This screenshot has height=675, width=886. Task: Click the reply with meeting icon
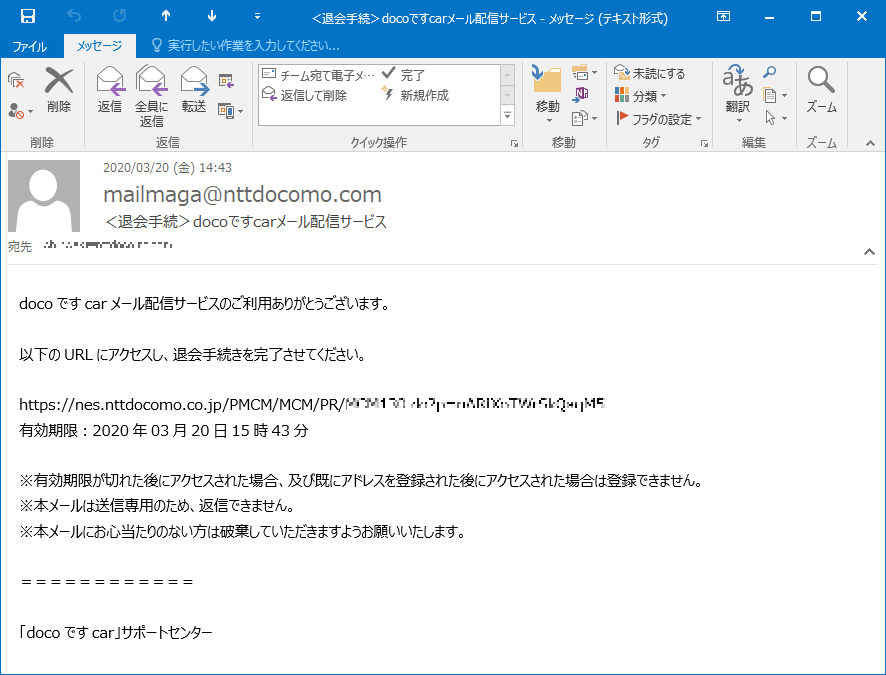[x=226, y=81]
